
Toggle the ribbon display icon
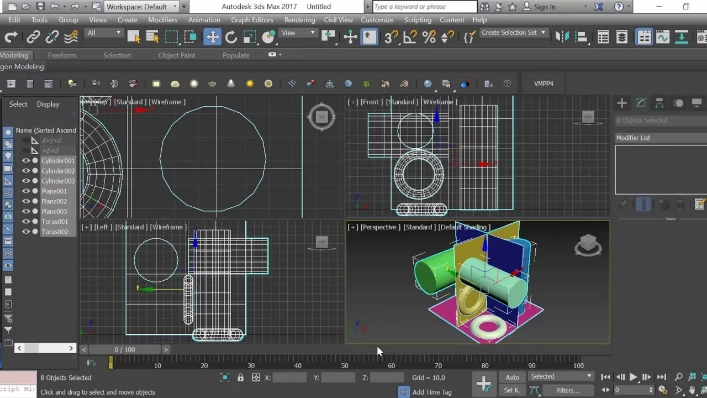(644, 37)
